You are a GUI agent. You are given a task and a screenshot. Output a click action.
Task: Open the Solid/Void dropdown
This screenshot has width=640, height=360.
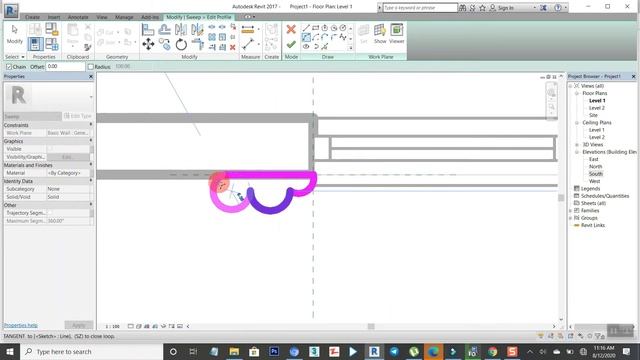tap(68, 197)
